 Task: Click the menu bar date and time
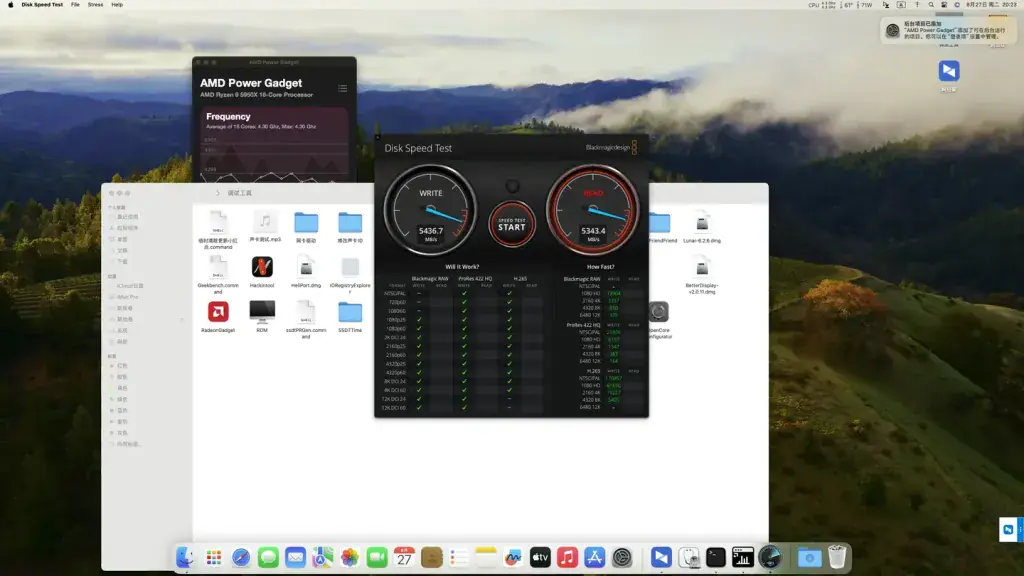point(991,5)
